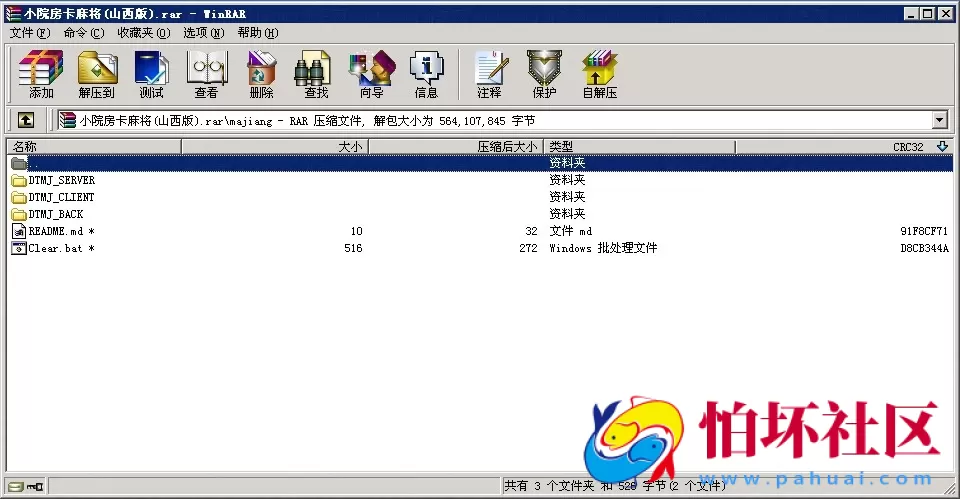The image size is (960, 499).
Task: Sort by the 压缩后大小 column header
Action: click(x=456, y=146)
